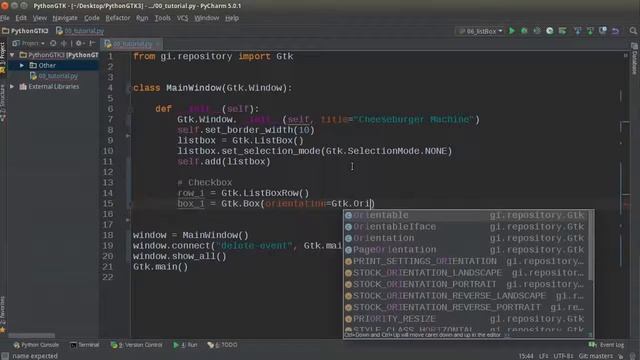
Task: Open the Edit menu
Action: [x=21, y=18]
